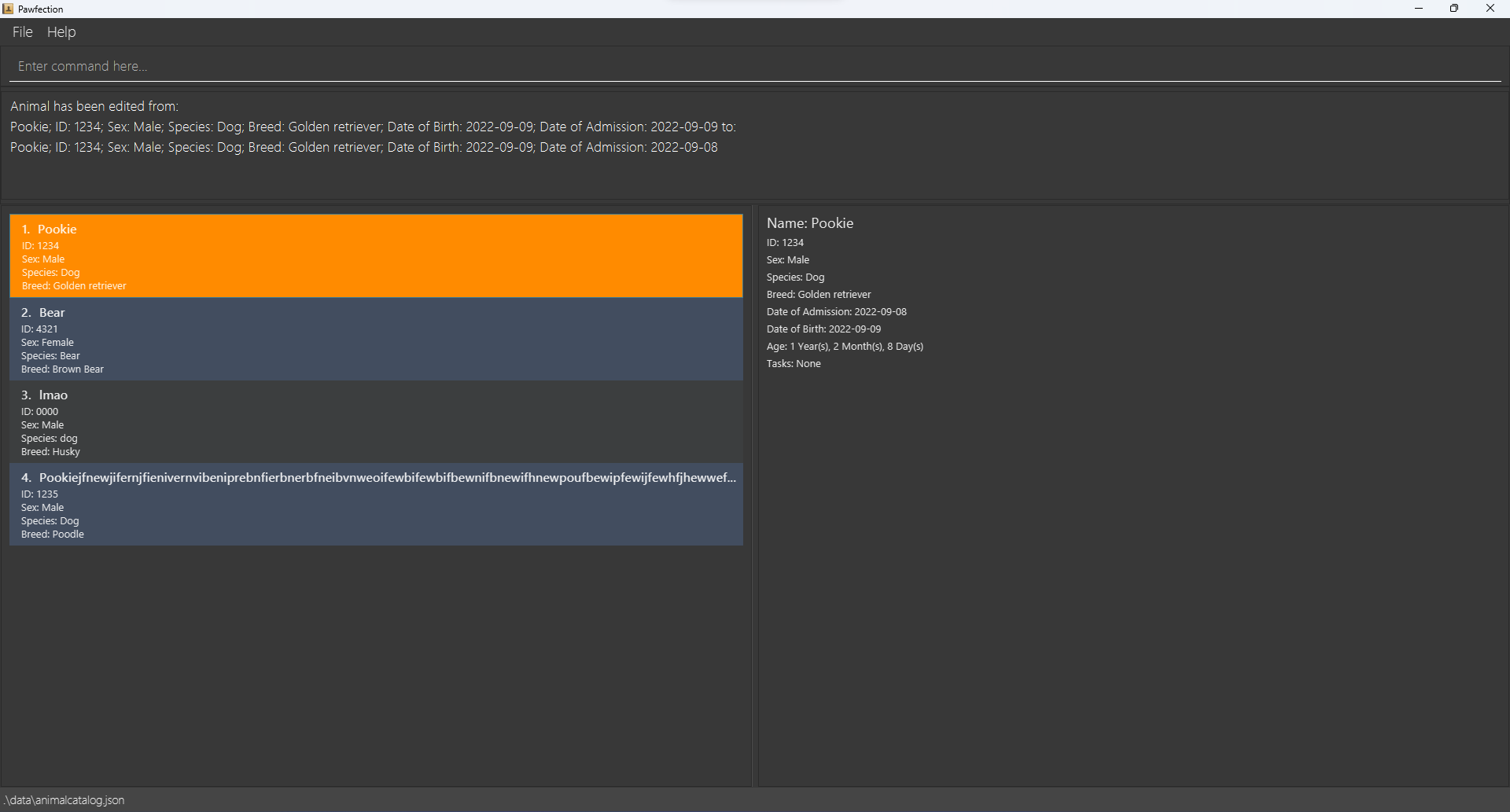
Task: Open the File menu
Action: coord(23,32)
